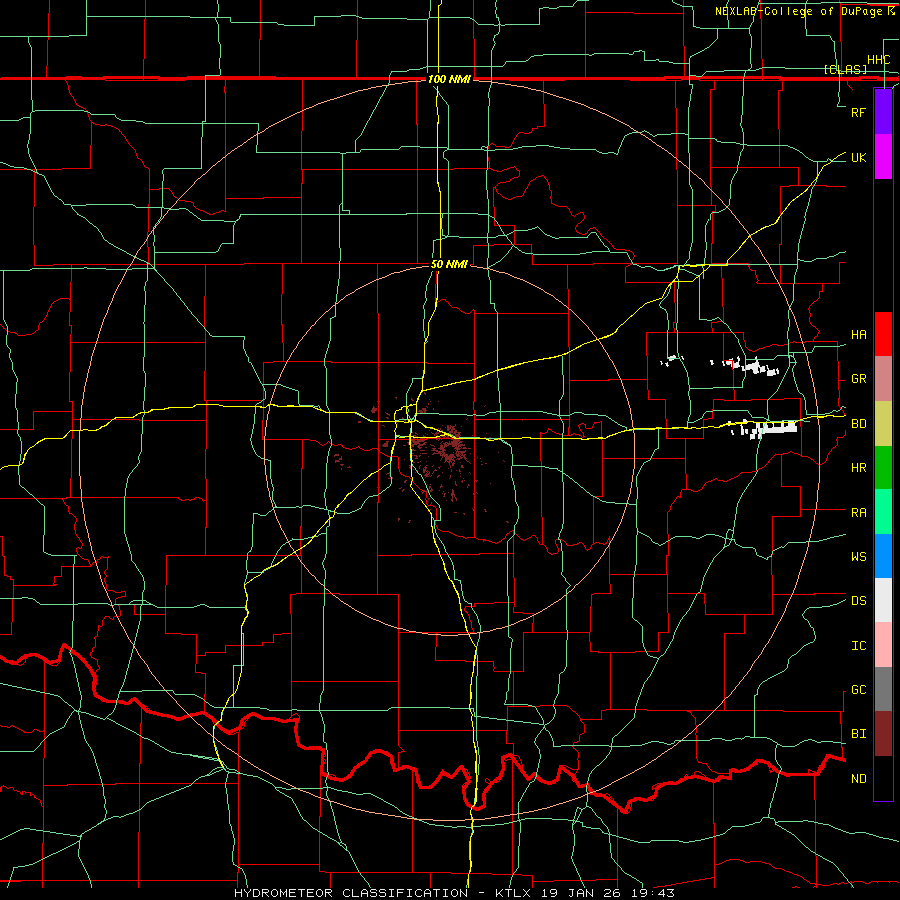Viewport: 900px width, 900px height.
Task: Click the UK legend label
Action: tap(858, 157)
